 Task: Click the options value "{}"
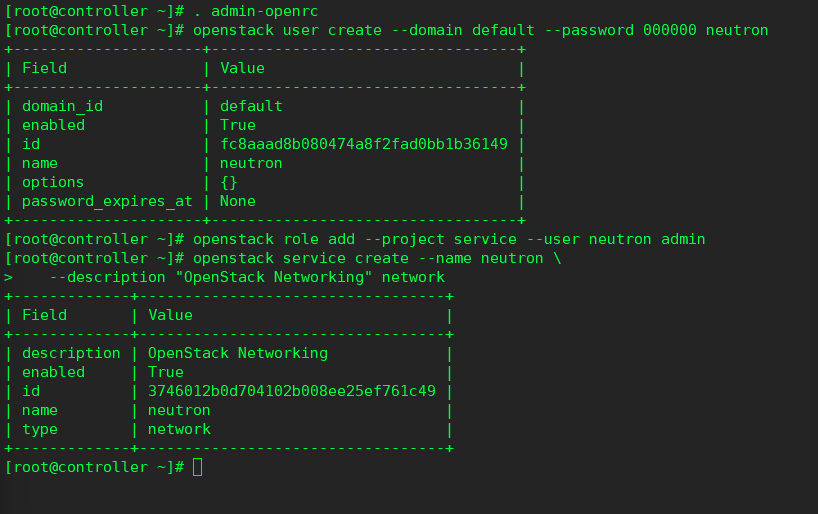tap(229, 182)
